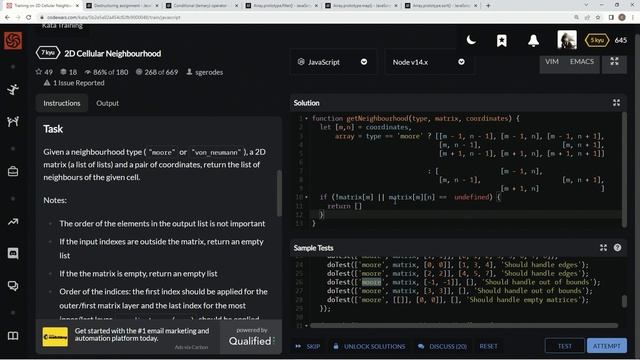Click the email marketing advertisement
Image resolution: width=640 pixels, height=360 pixels.
pyautogui.click(x=128, y=337)
